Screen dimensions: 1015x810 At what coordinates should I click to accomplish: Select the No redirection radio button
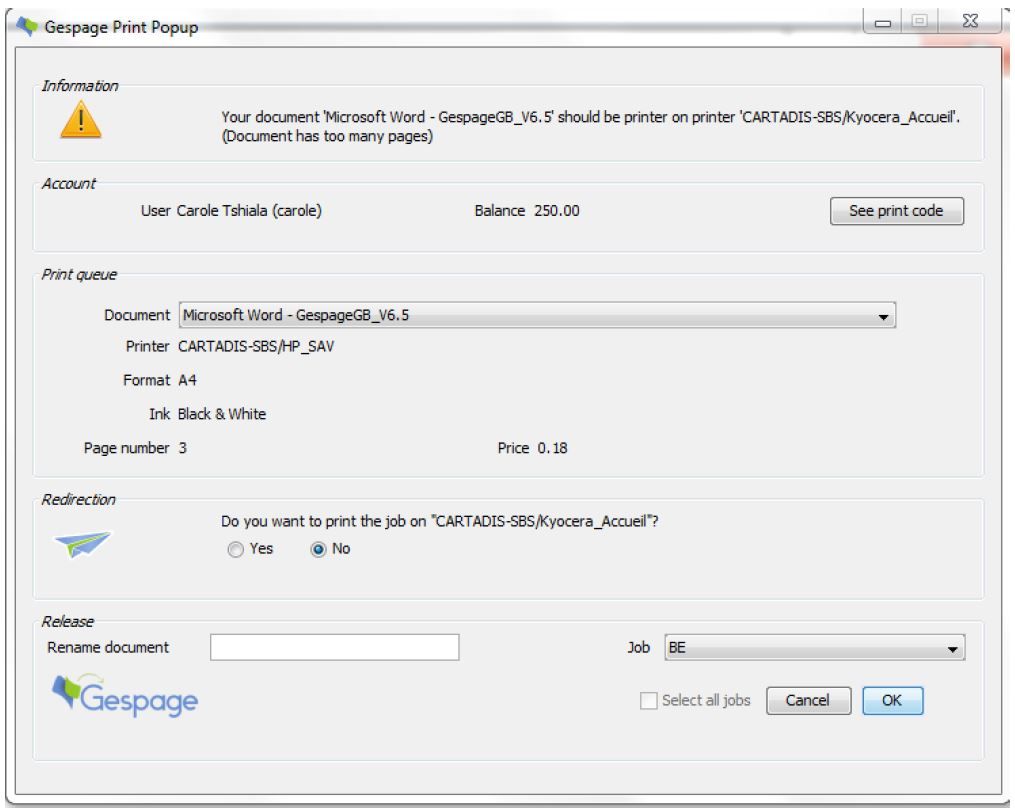(x=318, y=550)
